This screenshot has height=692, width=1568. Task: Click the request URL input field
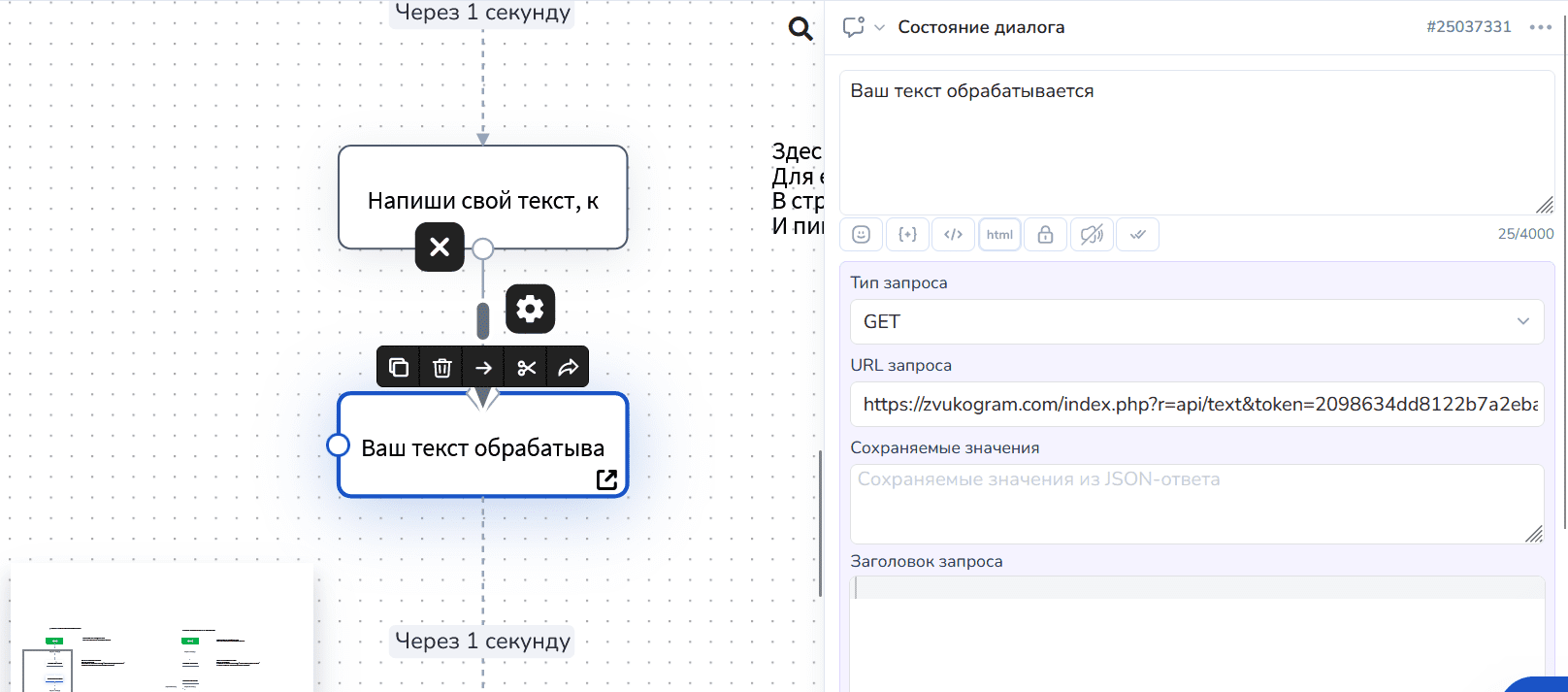point(1195,404)
